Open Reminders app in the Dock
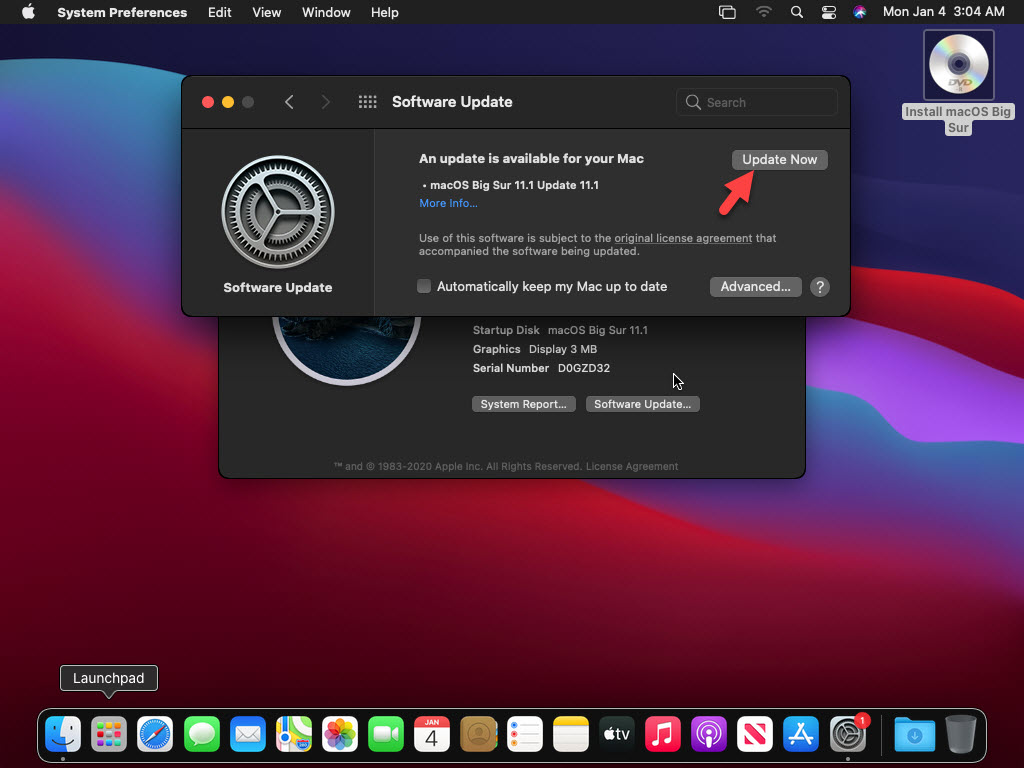The height and width of the screenshot is (768, 1024). click(x=524, y=734)
